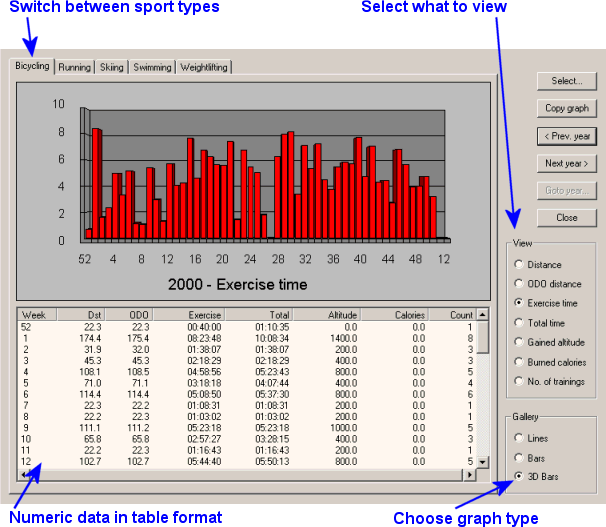
Task: Close the statistics window
Action: click(567, 218)
